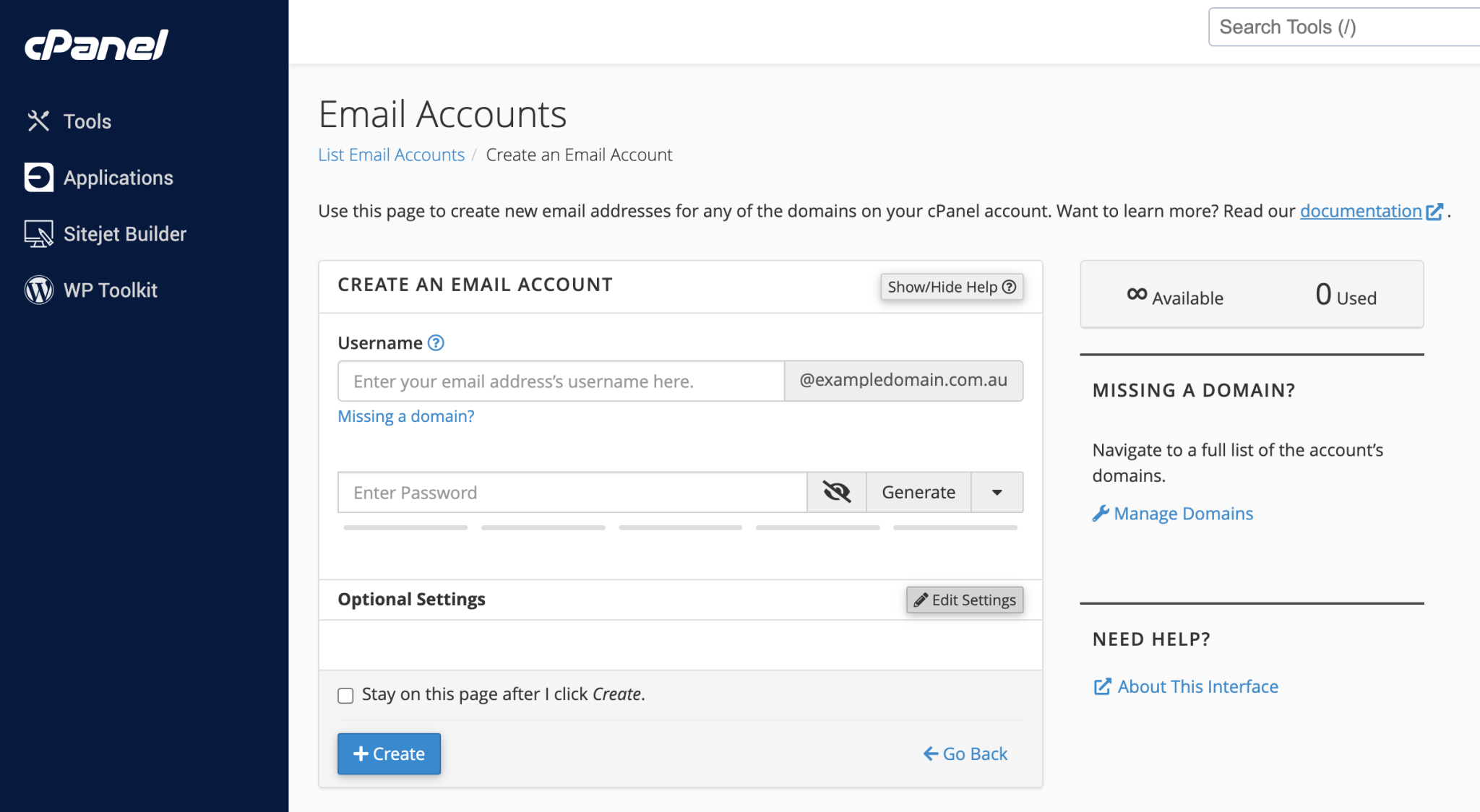Screen dimensions: 1480x812
Task: Click the Manage Domains wrench icon
Action: pos(1101,514)
